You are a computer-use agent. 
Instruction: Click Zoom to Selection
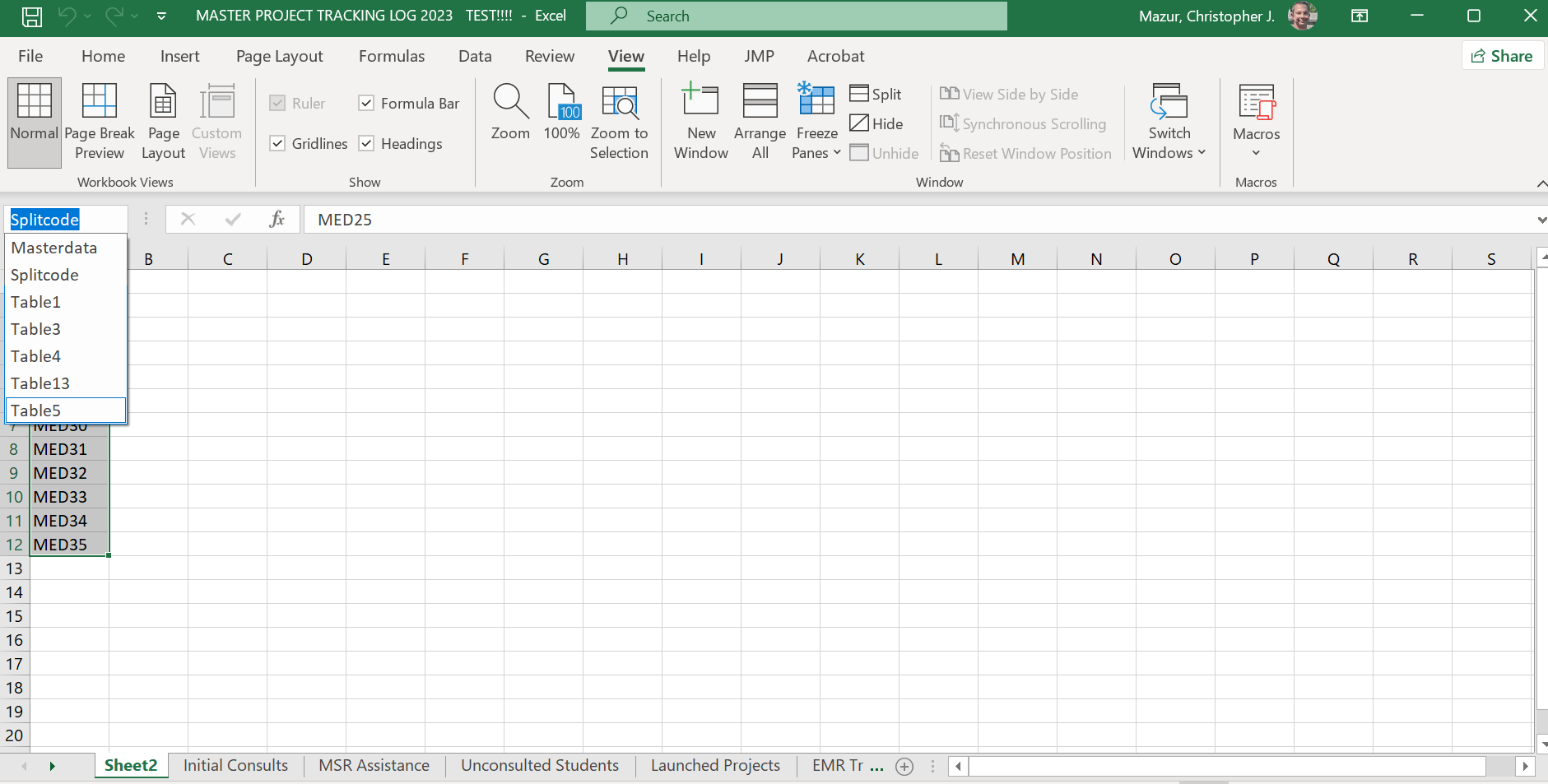tap(619, 122)
